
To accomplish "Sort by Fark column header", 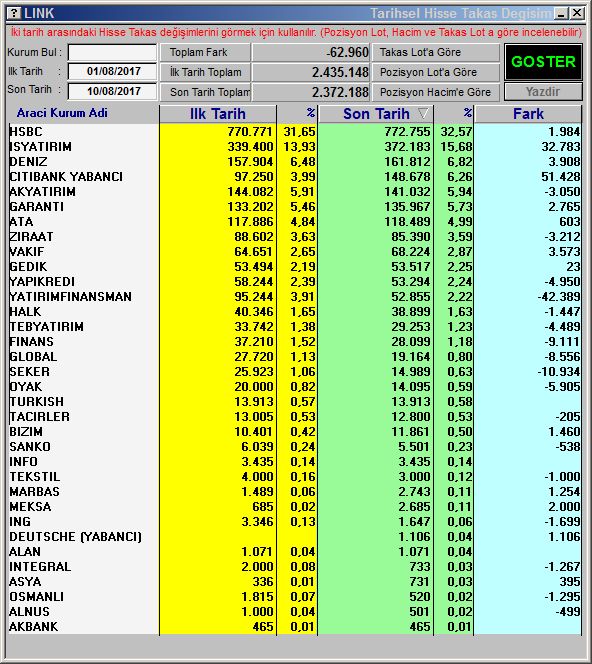I will click(528, 114).
